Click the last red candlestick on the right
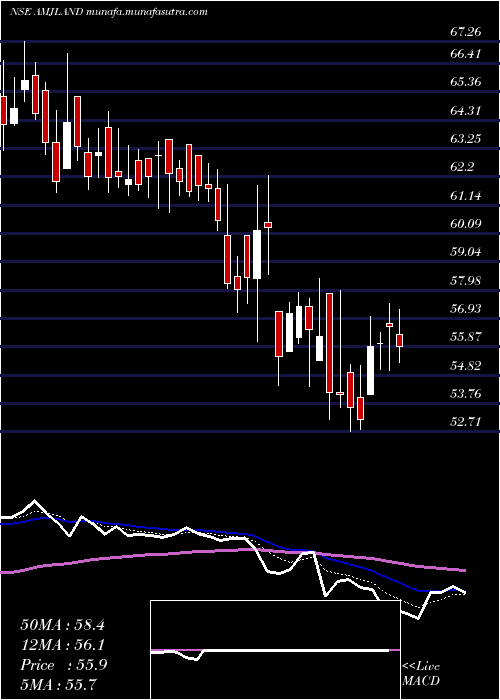The height and width of the screenshot is (700, 500). point(400,340)
